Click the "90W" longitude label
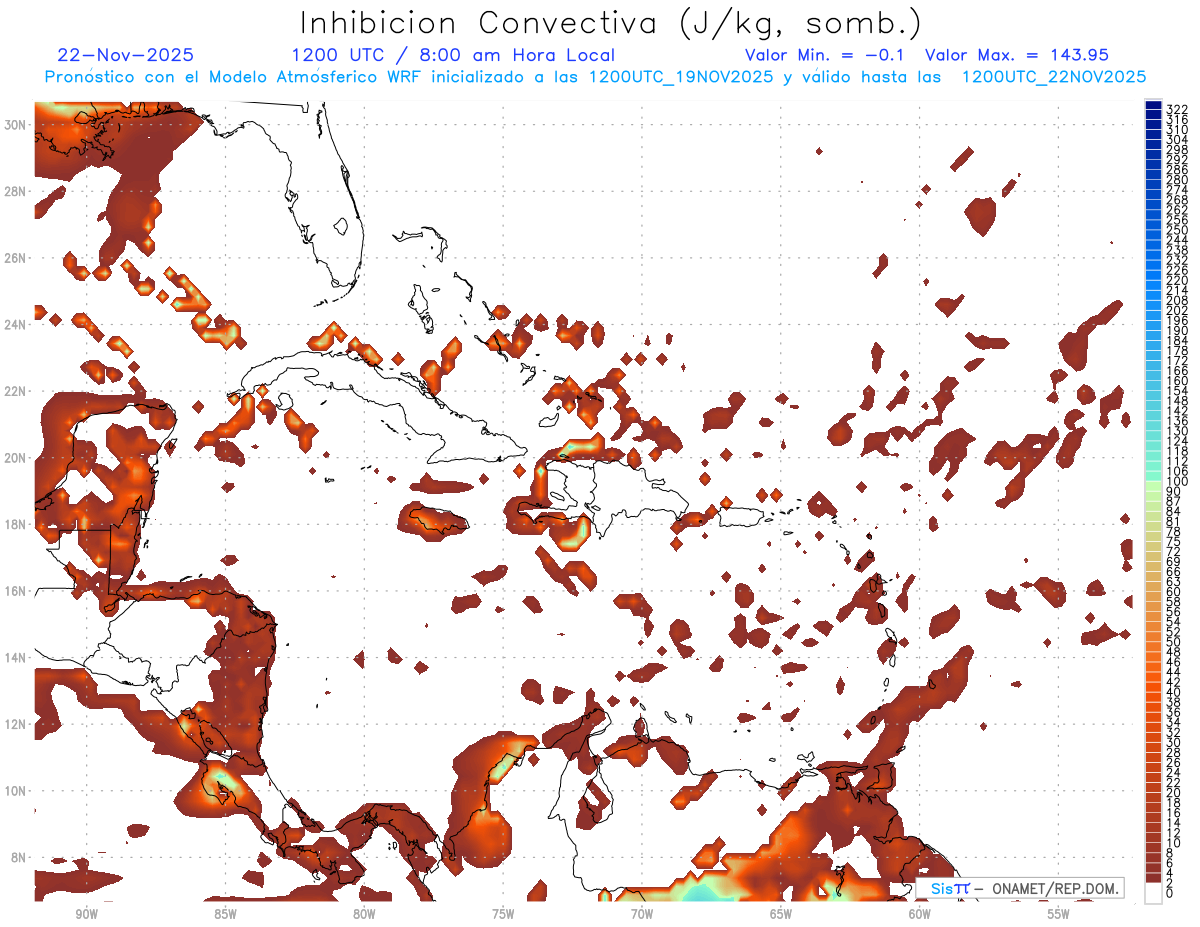The height and width of the screenshot is (927, 1200). click(x=86, y=914)
